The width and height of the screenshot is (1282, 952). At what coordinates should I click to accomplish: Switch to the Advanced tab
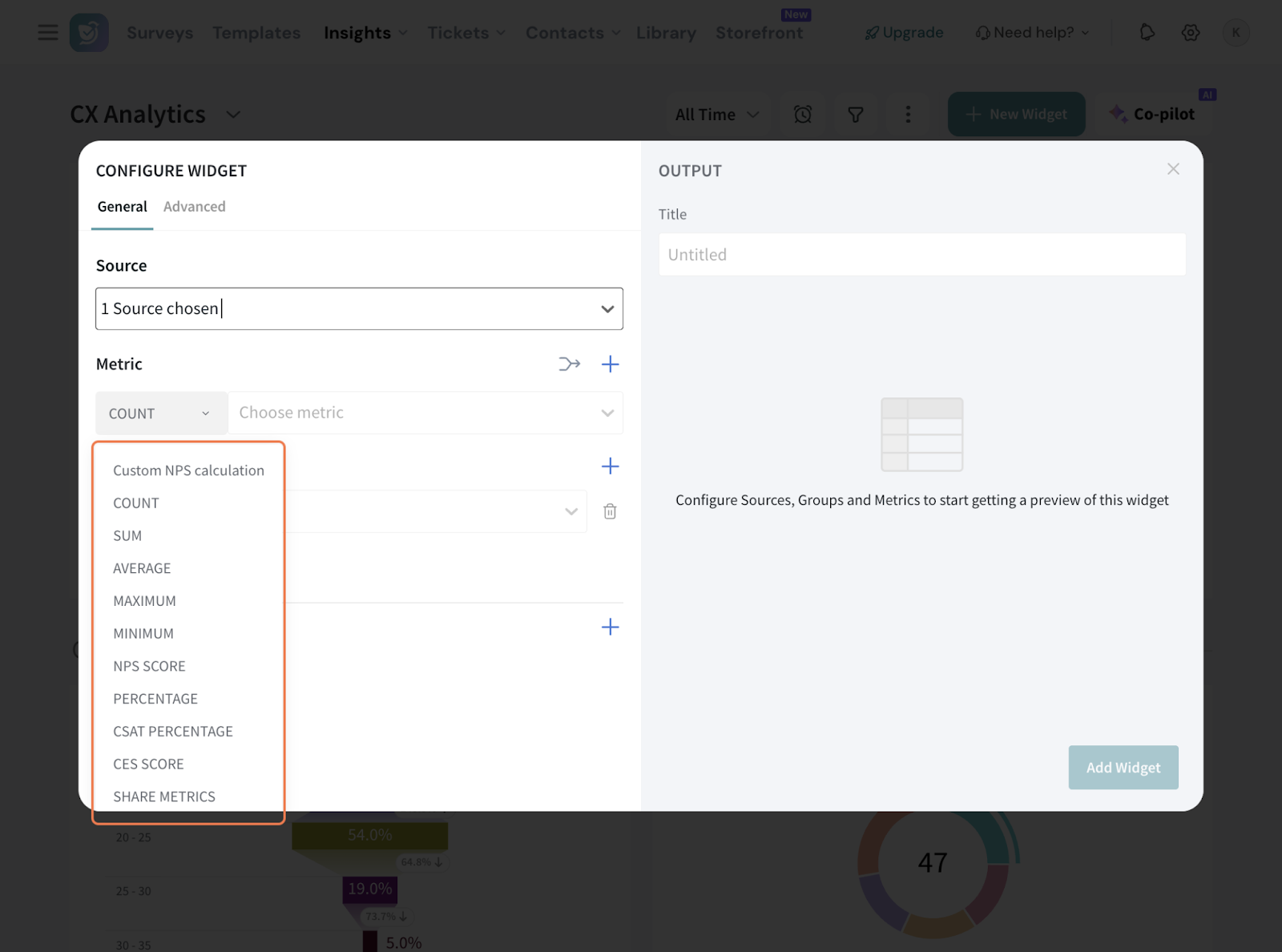(x=194, y=207)
